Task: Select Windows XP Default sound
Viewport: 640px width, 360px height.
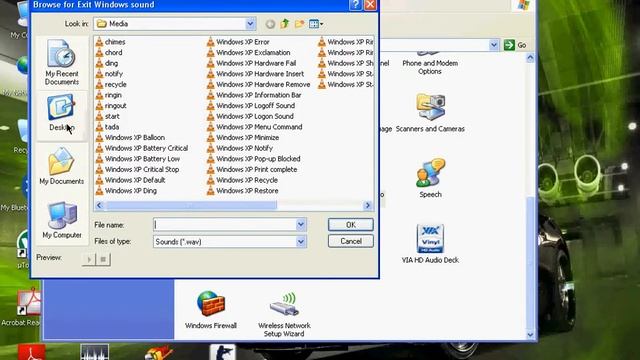Action: click(131, 180)
